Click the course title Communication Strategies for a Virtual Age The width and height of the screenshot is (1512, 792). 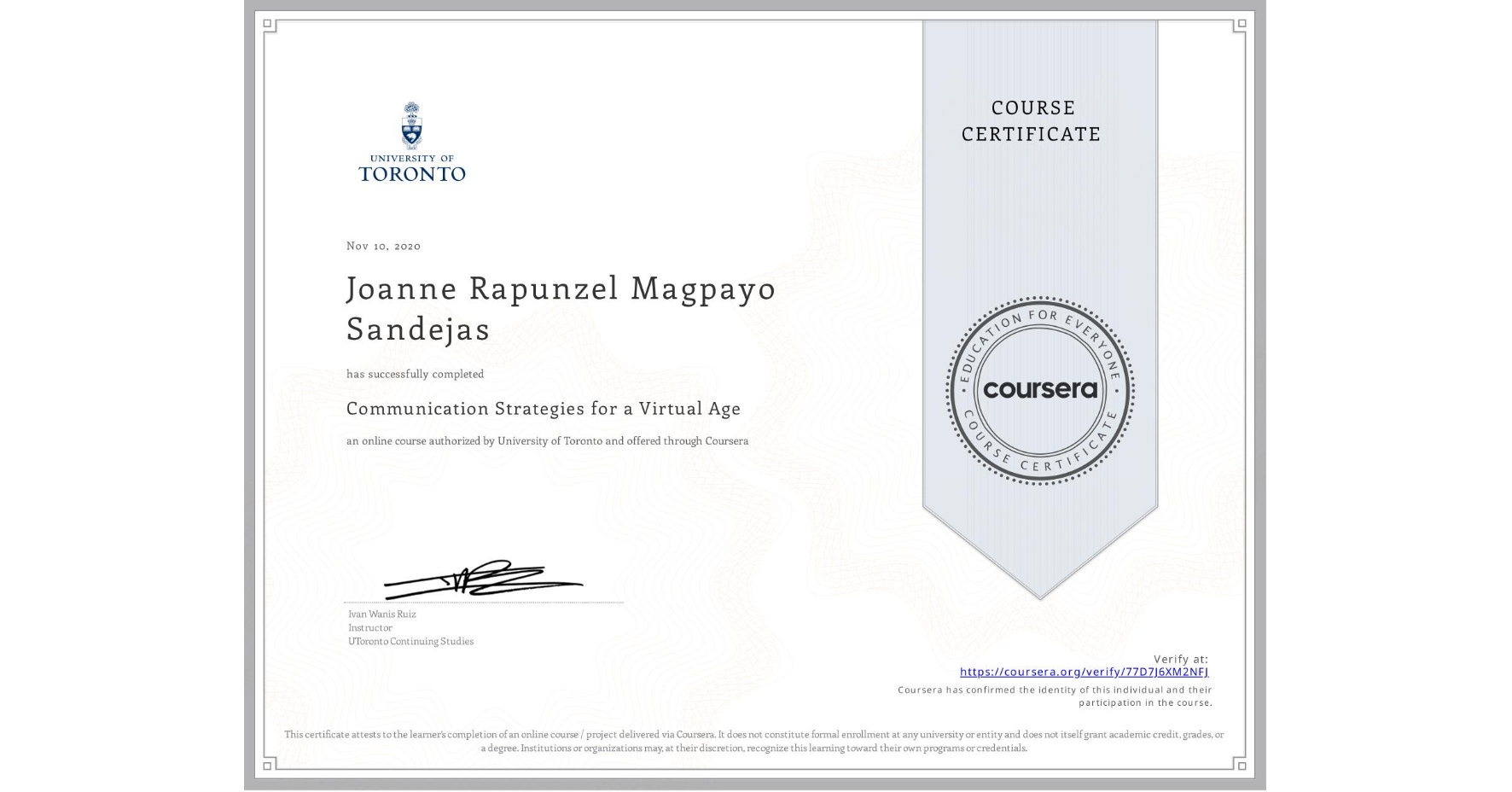pos(543,409)
